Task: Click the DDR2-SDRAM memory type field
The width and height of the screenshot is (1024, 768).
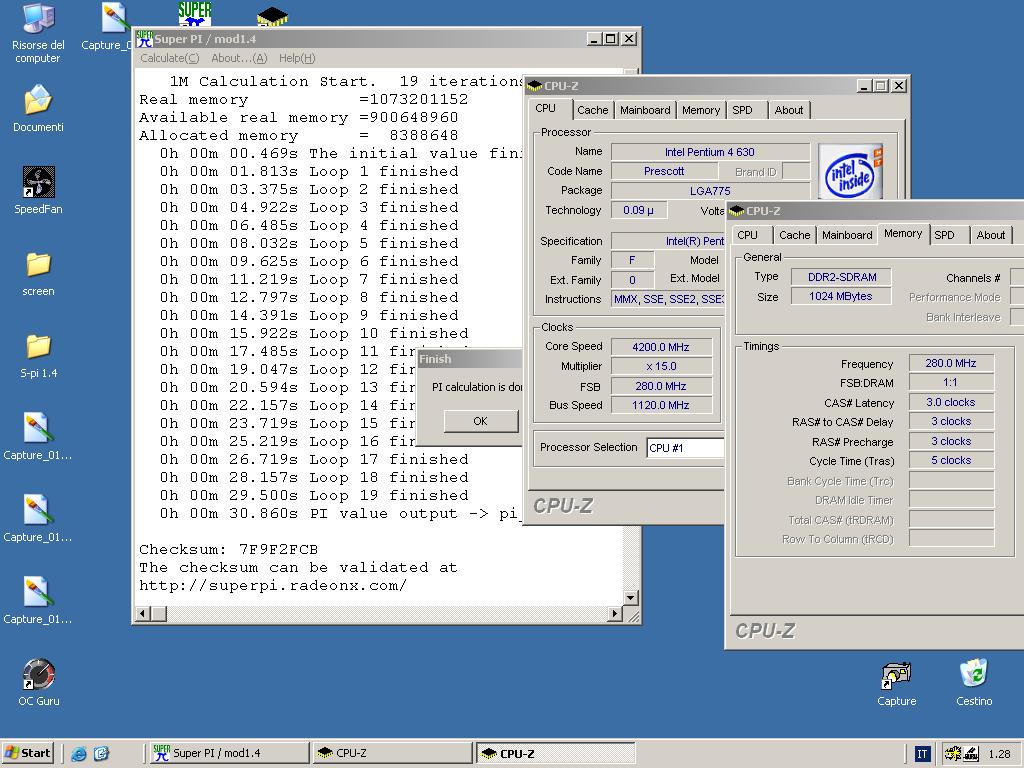Action: [841, 277]
